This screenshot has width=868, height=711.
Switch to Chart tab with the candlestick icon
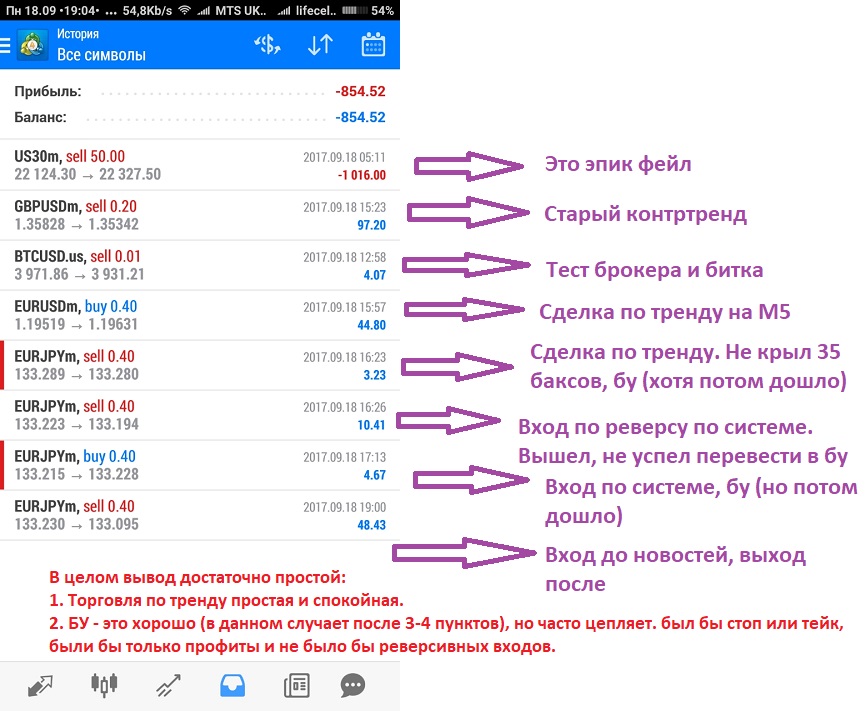(x=104, y=685)
